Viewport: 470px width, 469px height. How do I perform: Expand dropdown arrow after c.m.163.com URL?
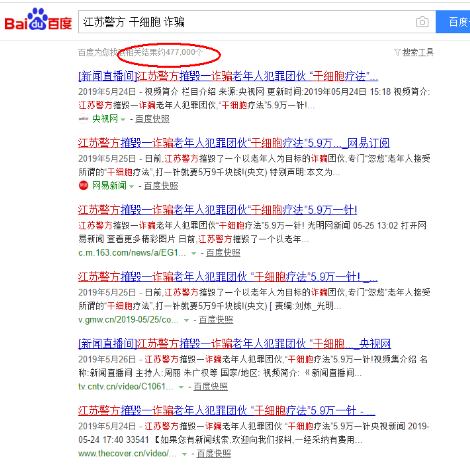click(x=193, y=253)
